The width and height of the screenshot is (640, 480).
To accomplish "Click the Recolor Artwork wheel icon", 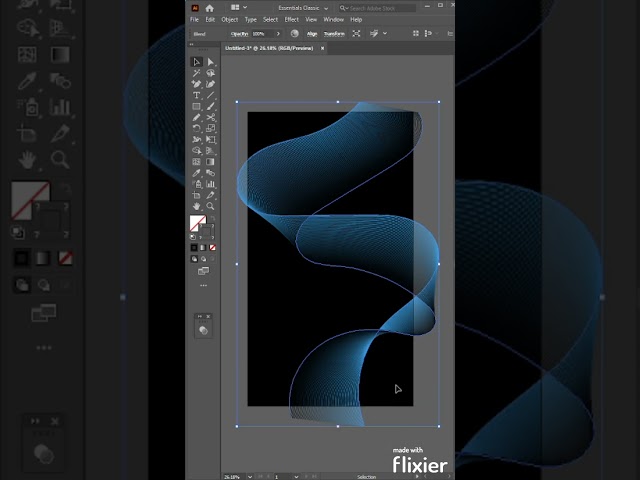I will [x=294, y=33].
